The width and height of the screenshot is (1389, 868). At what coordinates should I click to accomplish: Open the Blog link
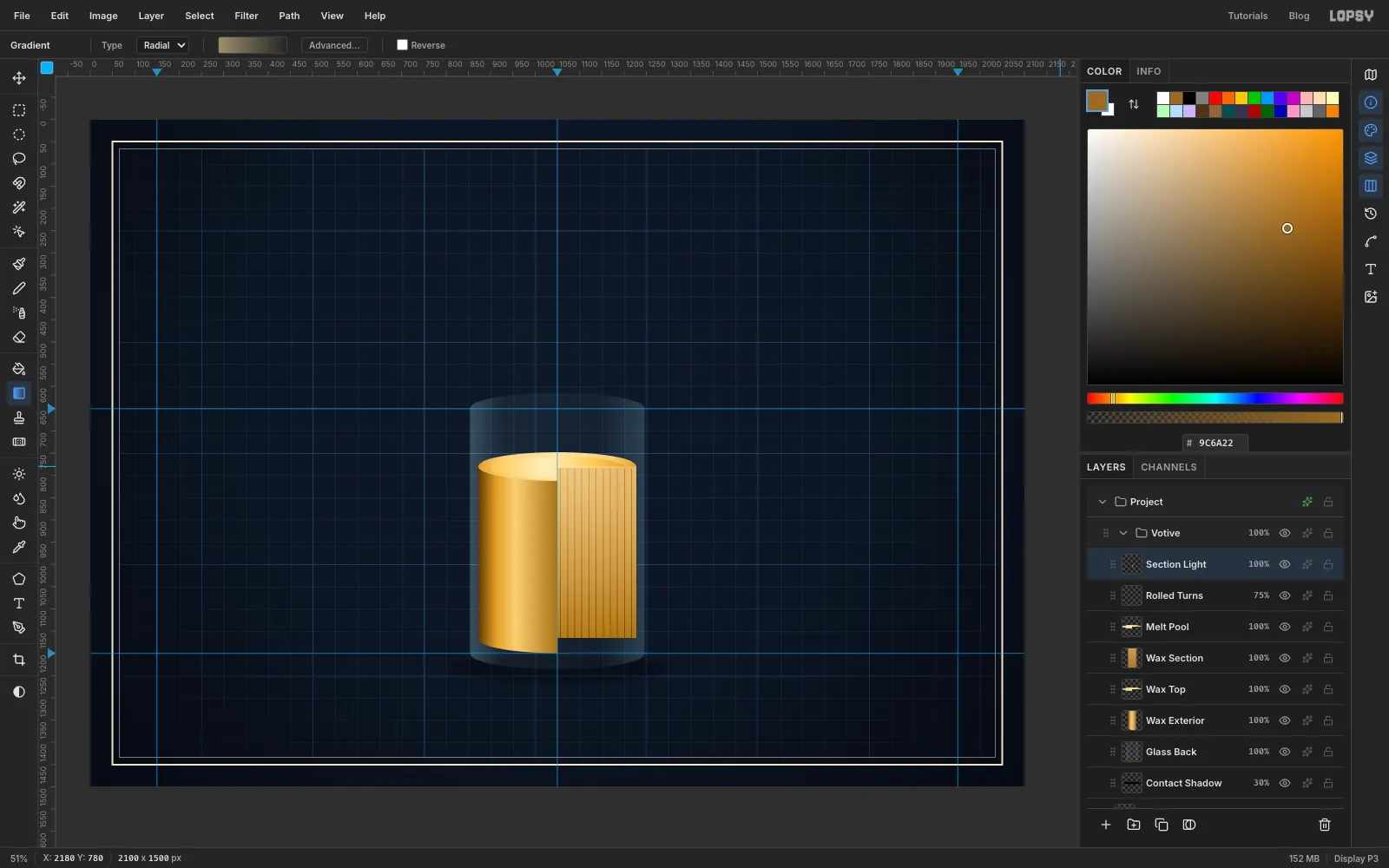[x=1299, y=16]
